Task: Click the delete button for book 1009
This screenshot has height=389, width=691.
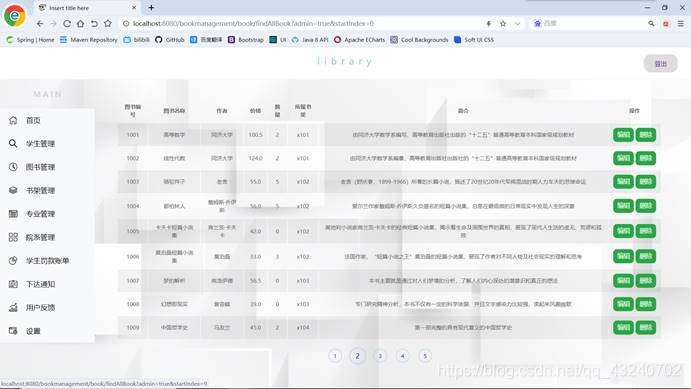Action: coord(646,327)
